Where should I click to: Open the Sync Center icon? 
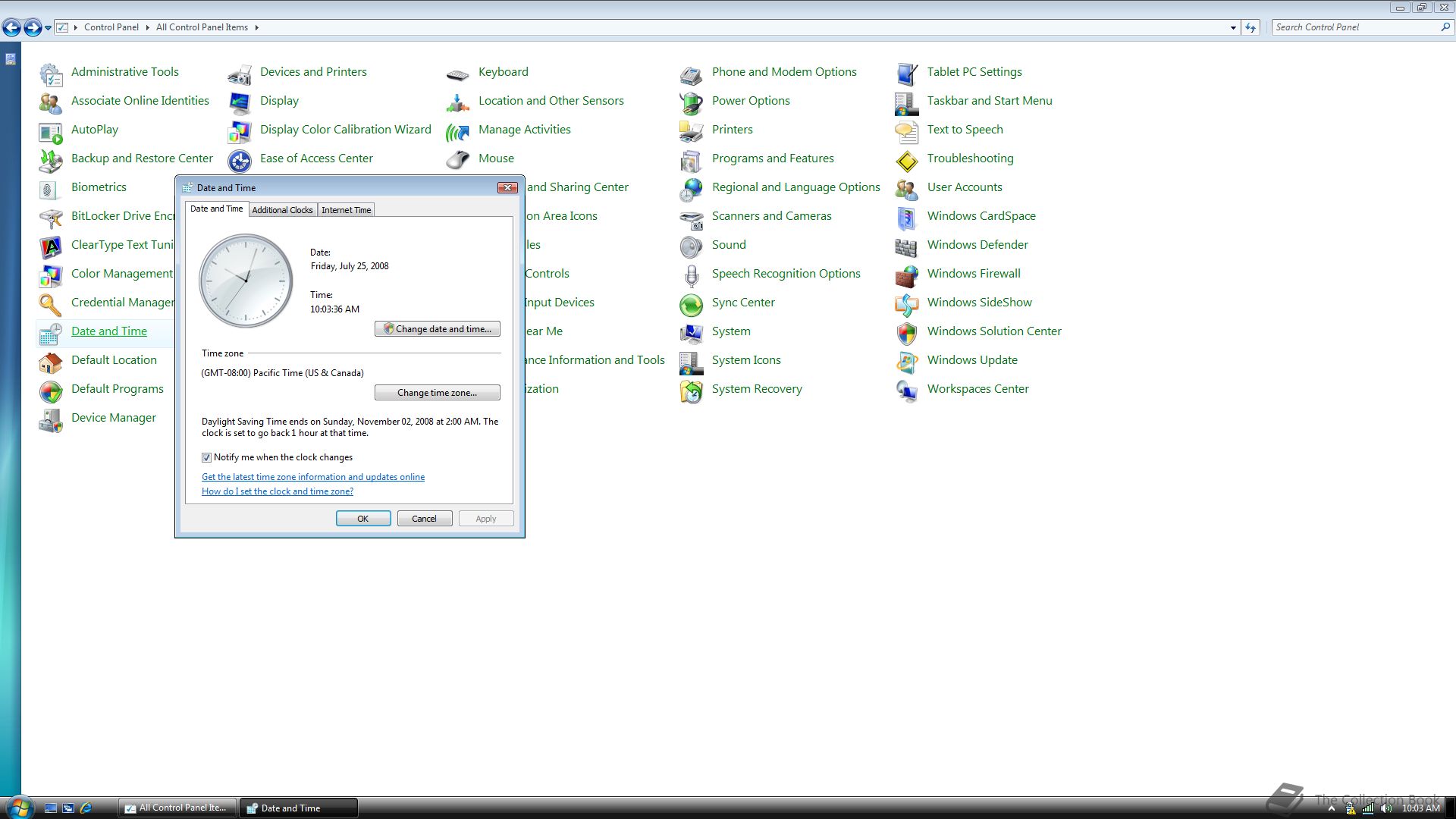[x=692, y=304]
